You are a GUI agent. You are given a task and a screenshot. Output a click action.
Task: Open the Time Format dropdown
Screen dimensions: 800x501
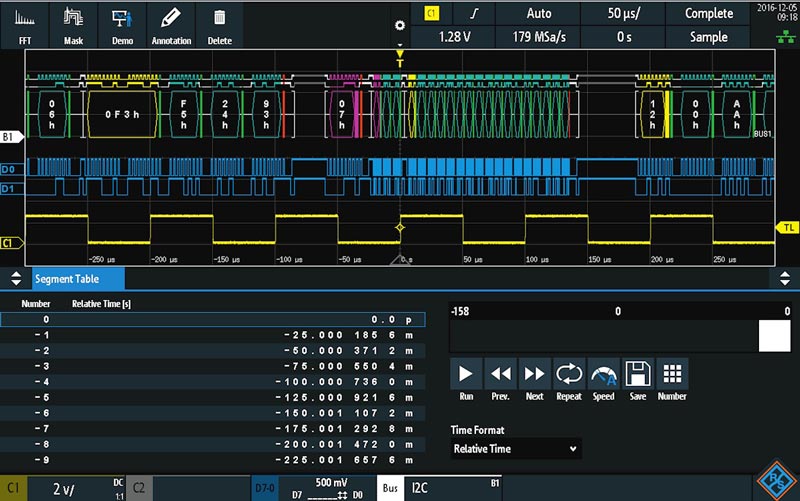(x=515, y=449)
